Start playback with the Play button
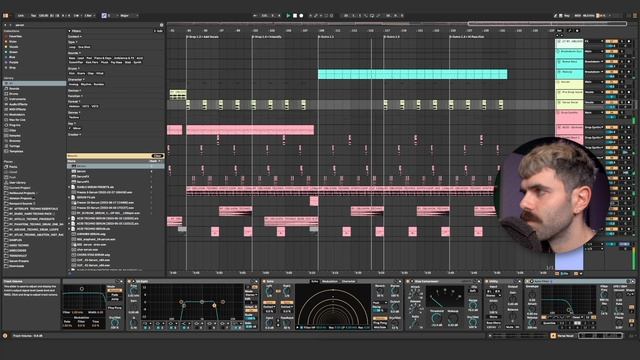 [288, 16]
